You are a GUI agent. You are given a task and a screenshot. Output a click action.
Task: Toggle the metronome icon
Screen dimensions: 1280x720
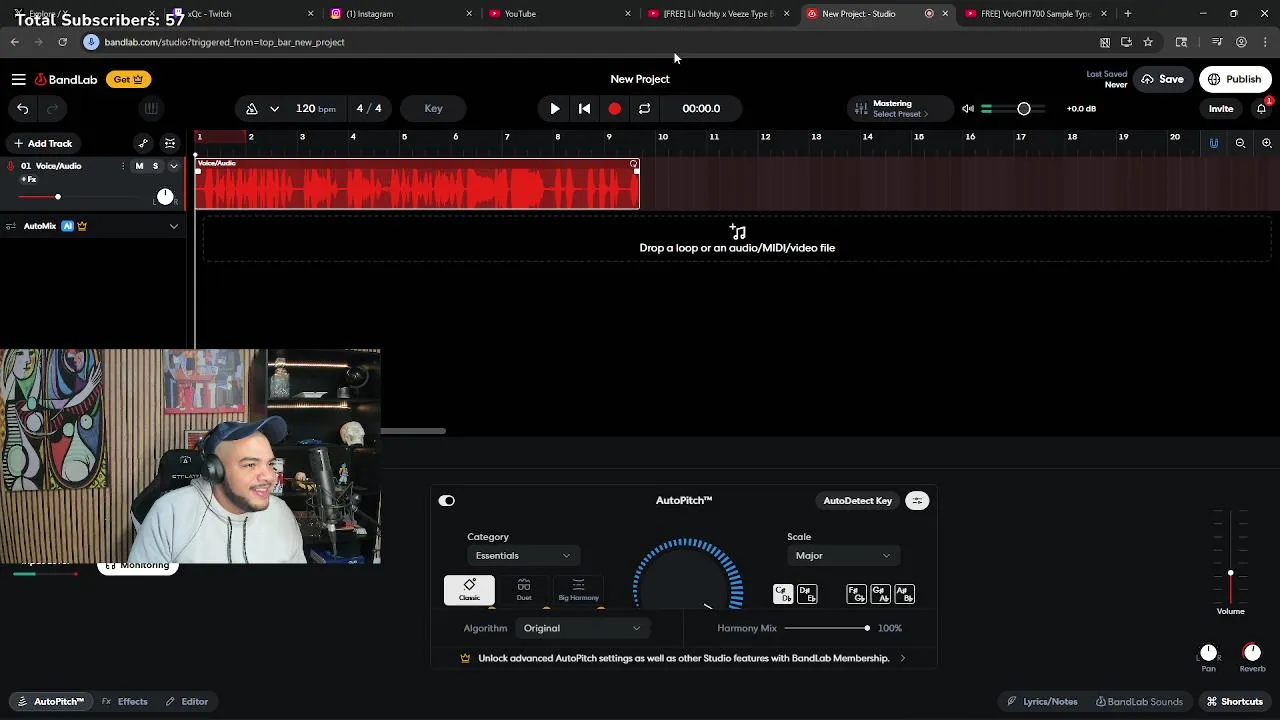(x=252, y=109)
